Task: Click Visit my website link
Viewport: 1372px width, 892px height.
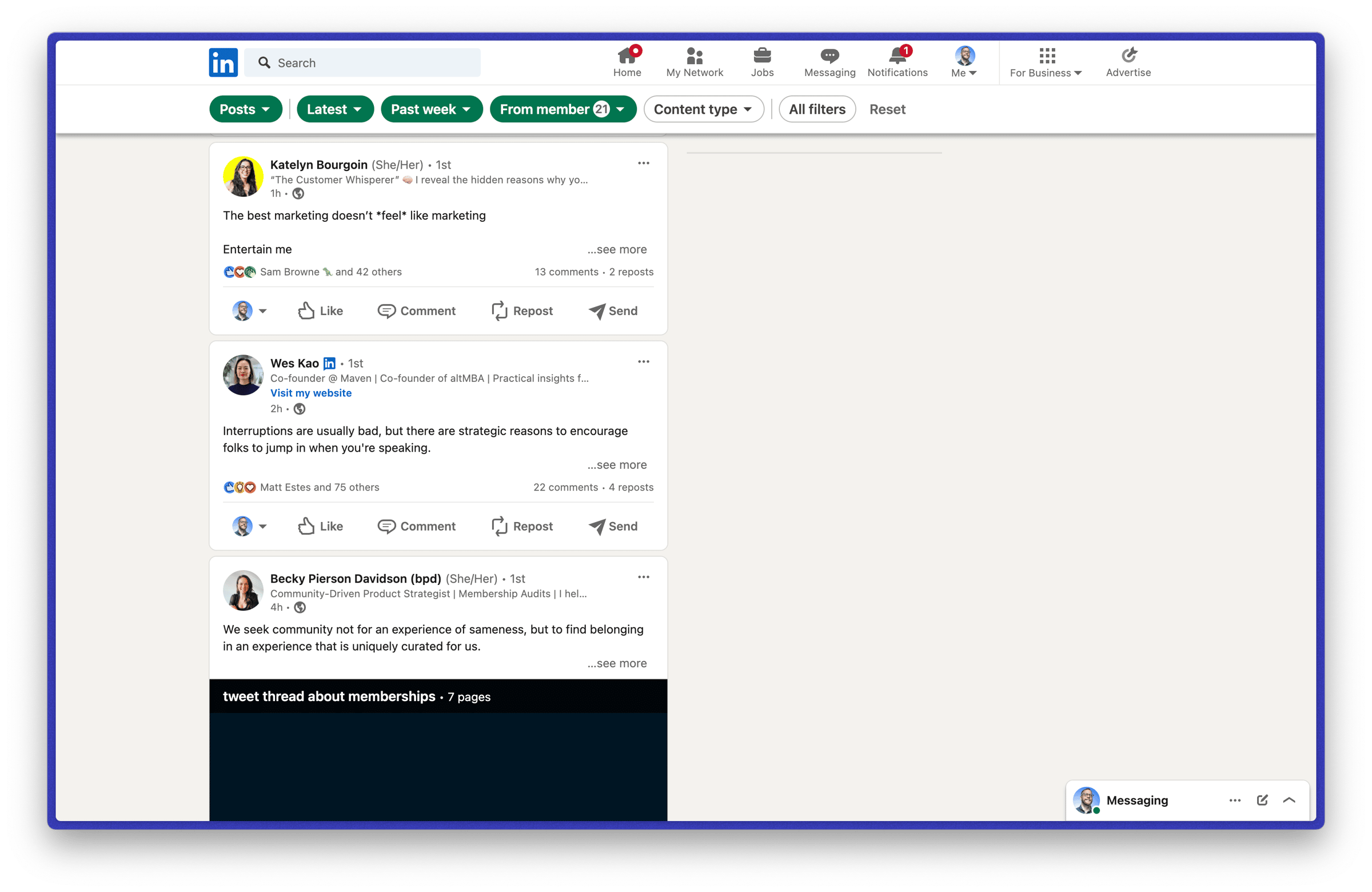Action: click(311, 393)
